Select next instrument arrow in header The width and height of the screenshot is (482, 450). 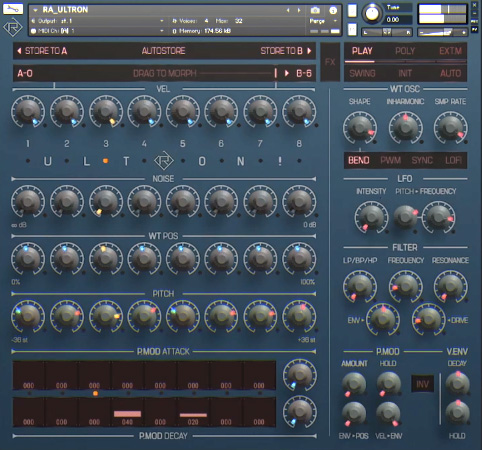[299, 10]
